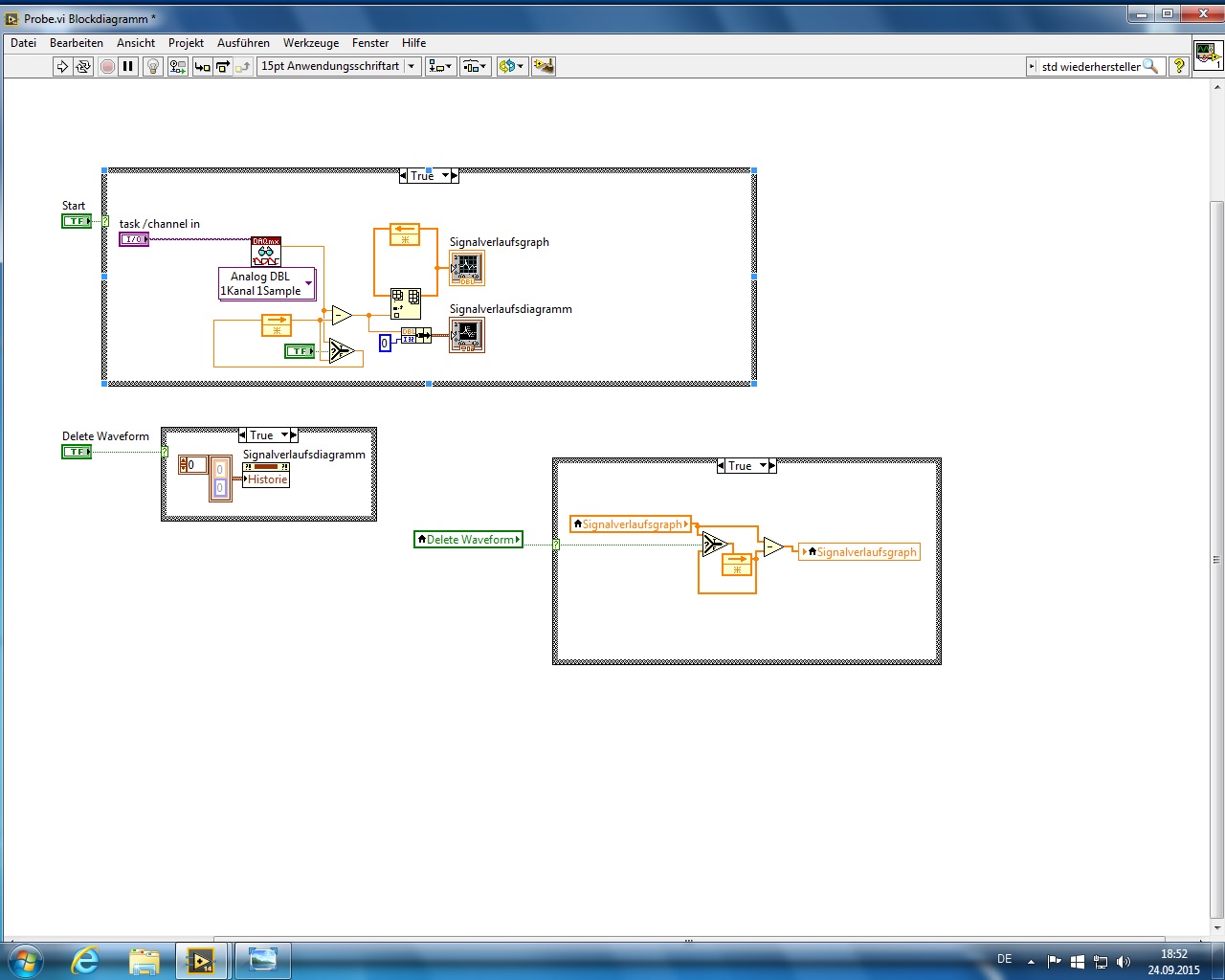Screen dimensions: 1225x980
Task: Select the Signalverlaufsgraph read local variable
Action: (631, 524)
